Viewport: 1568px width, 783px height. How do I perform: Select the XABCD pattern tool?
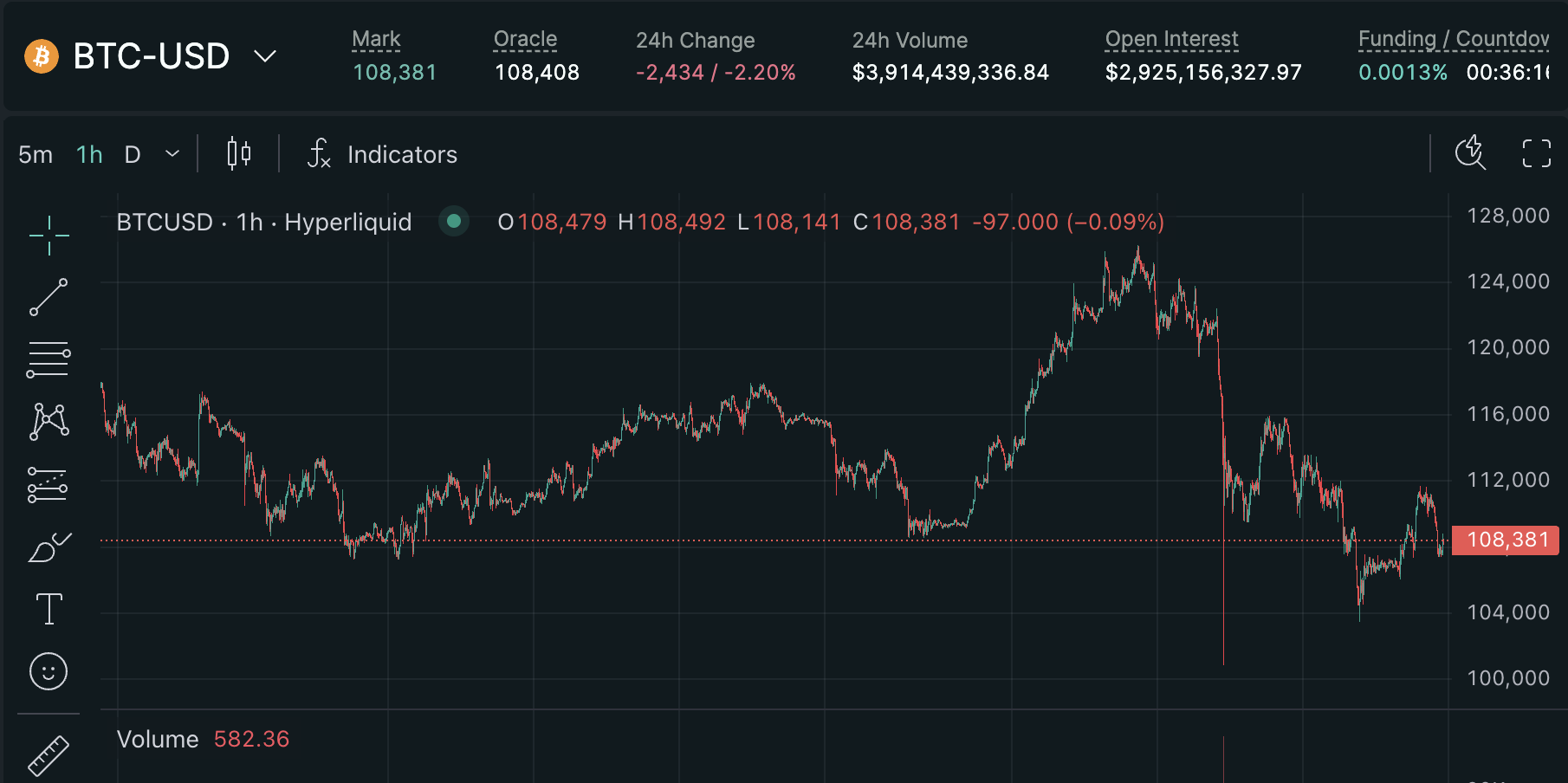pos(49,422)
